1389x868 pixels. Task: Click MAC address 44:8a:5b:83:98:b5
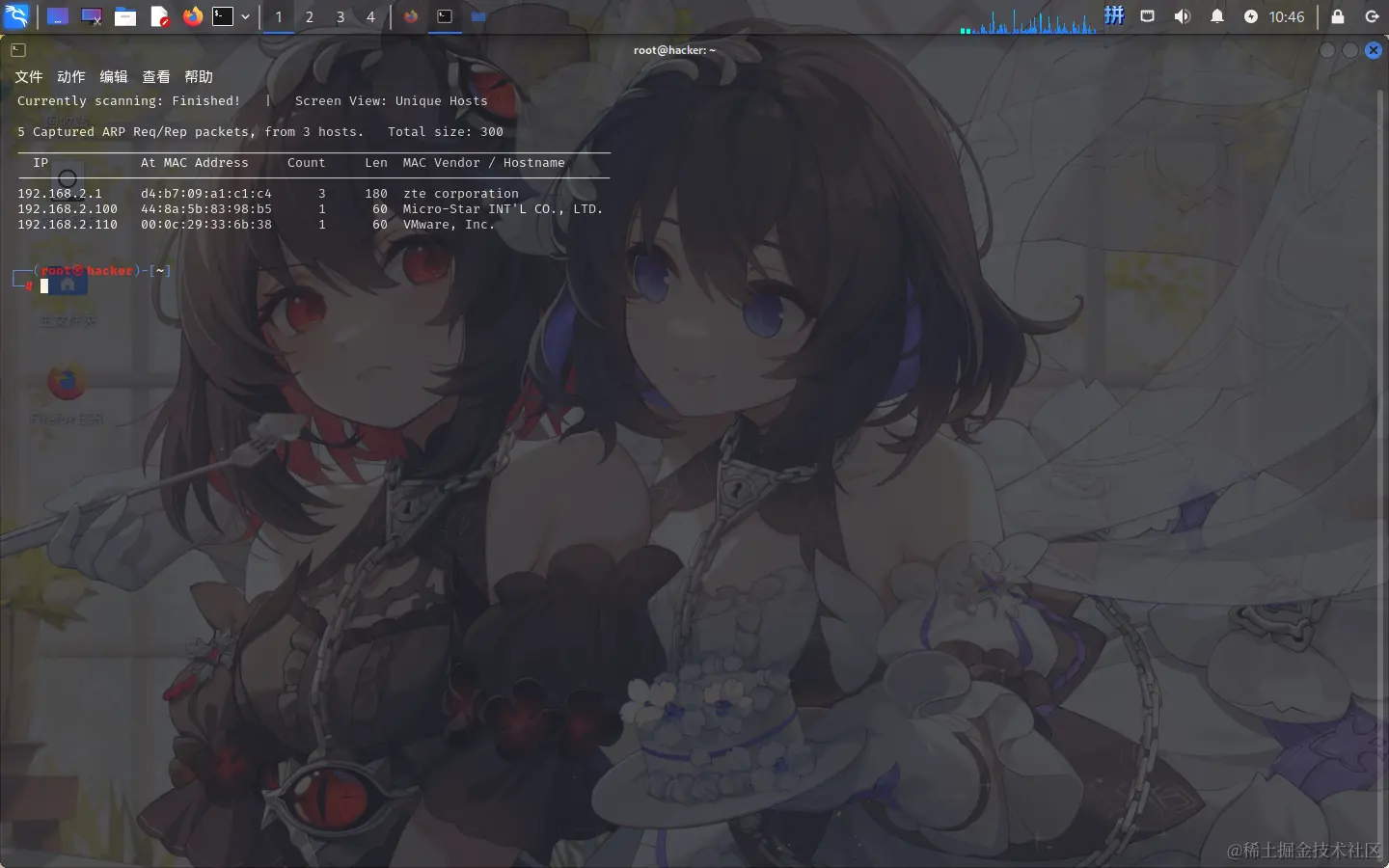tap(206, 209)
